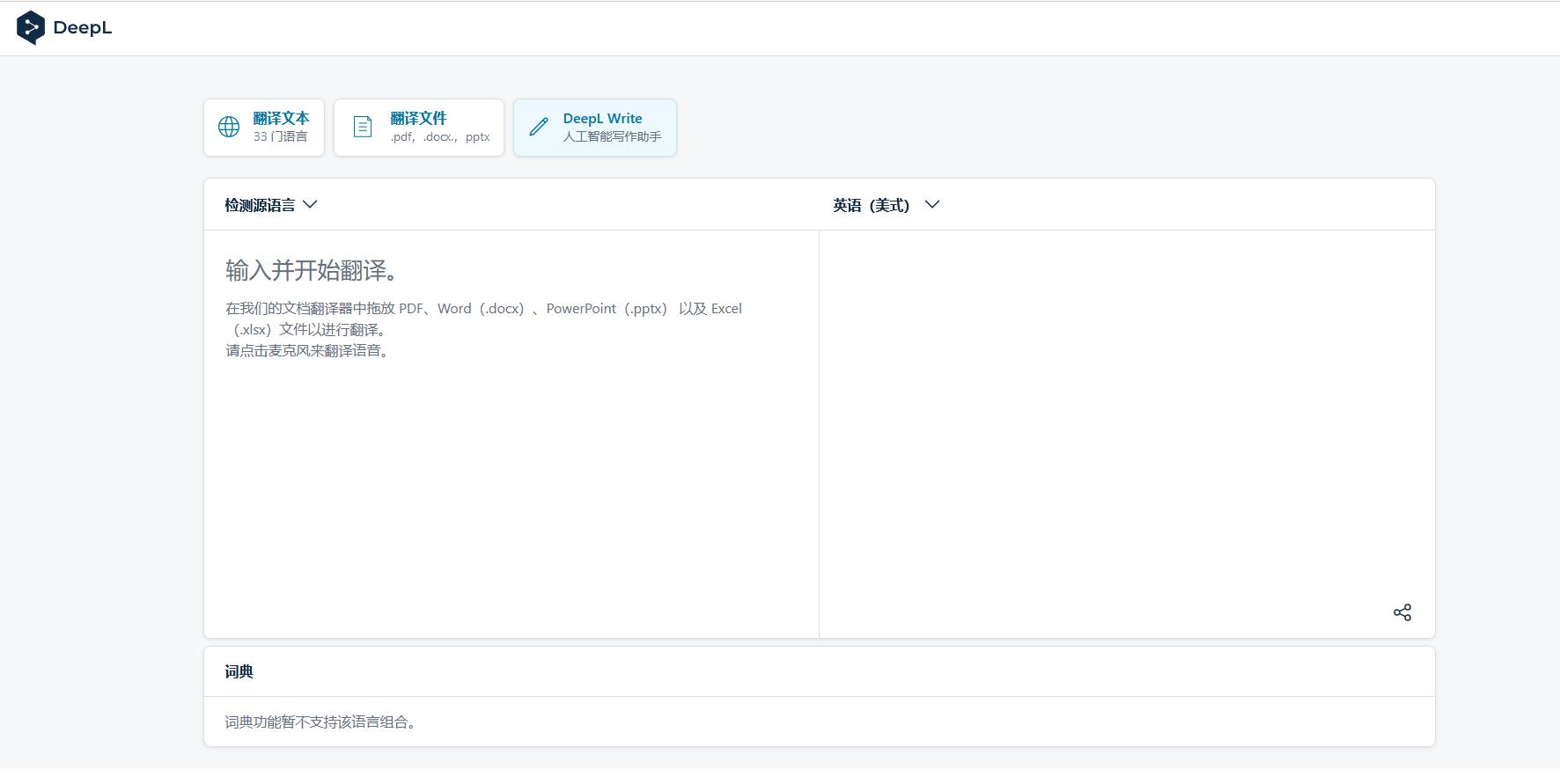Click the 33 门语言 subtitle text
Viewport: 1560px width, 784px height.
pos(280,136)
